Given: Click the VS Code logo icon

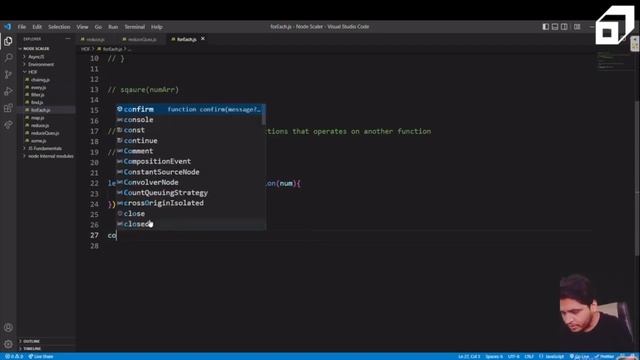Looking at the screenshot, I should coord(8,27).
